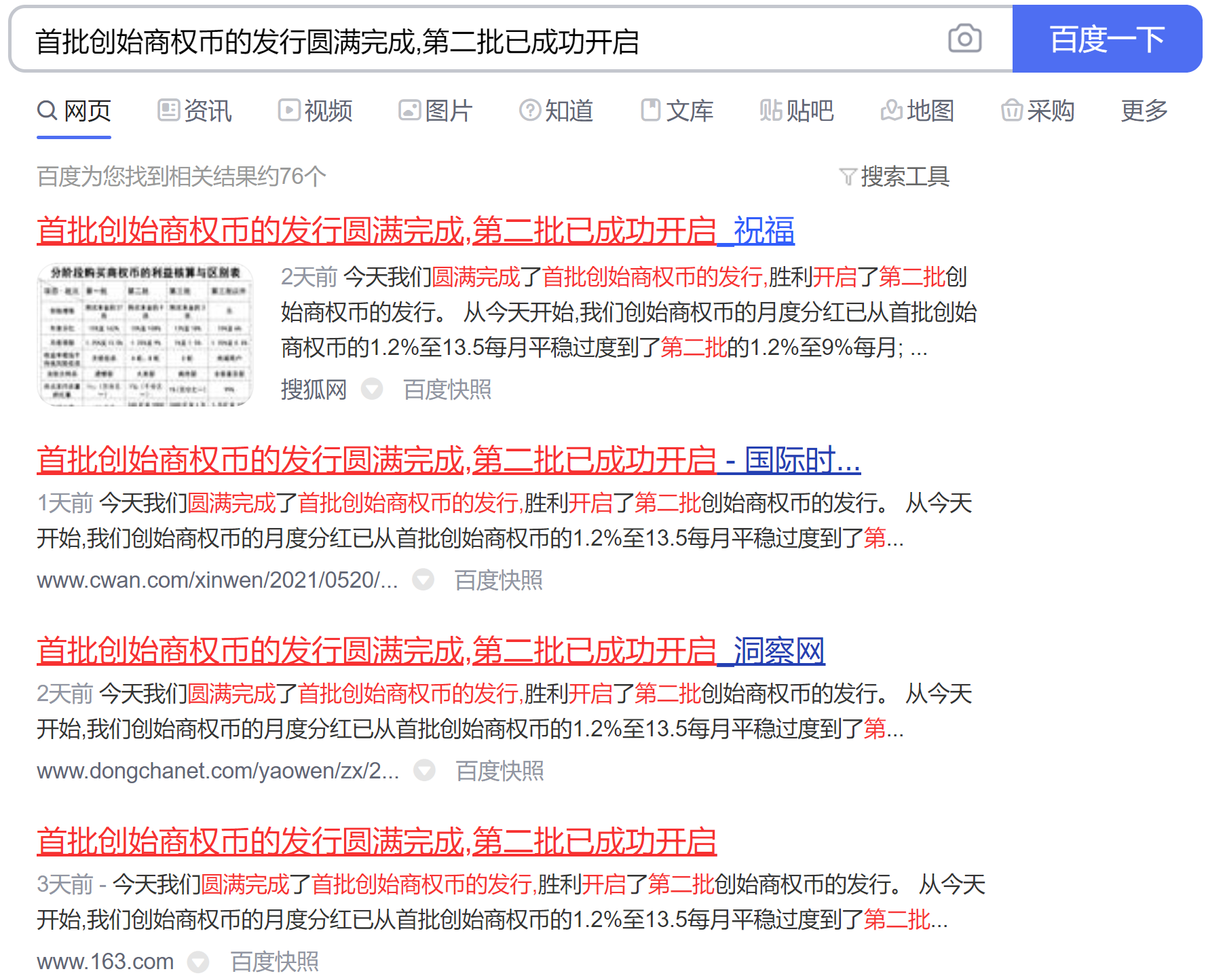The height and width of the screenshot is (980, 1206).
Task: Open 搜索工具 filter options
Action: point(894,176)
